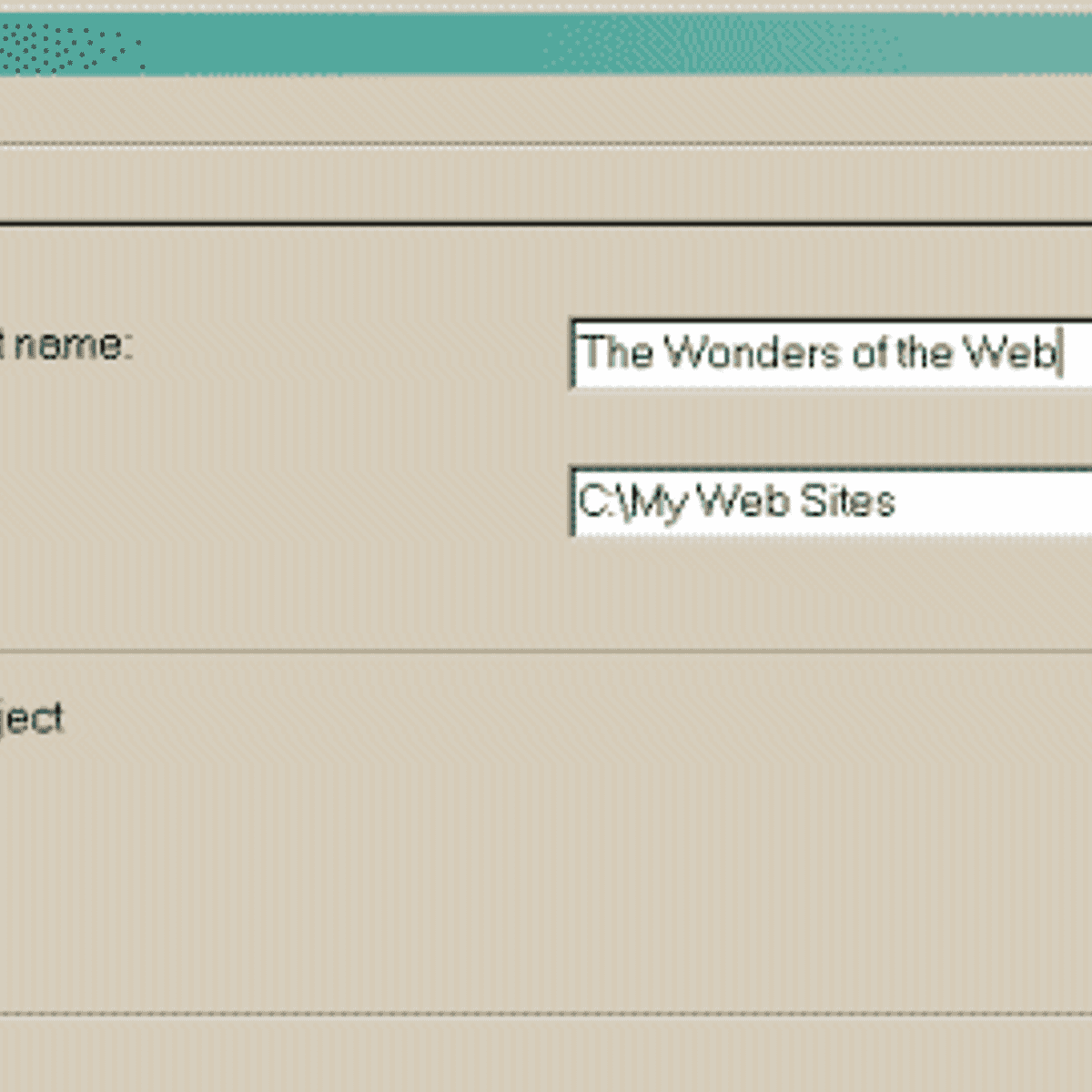The image size is (1092, 1092).
Task: Click the blank strip below the title bar
Action: (546, 107)
